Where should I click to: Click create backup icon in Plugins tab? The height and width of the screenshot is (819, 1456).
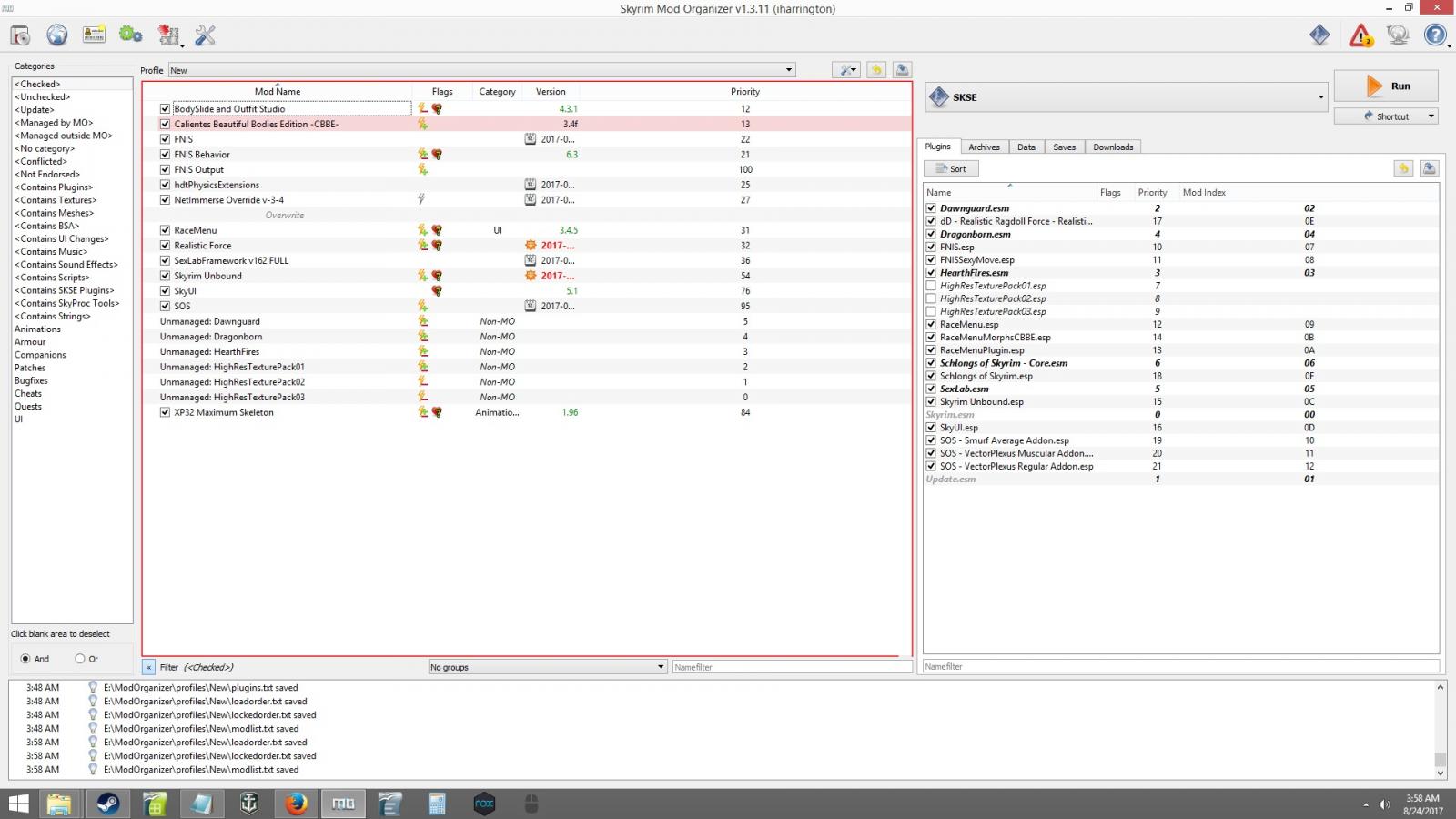click(1429, 168)
